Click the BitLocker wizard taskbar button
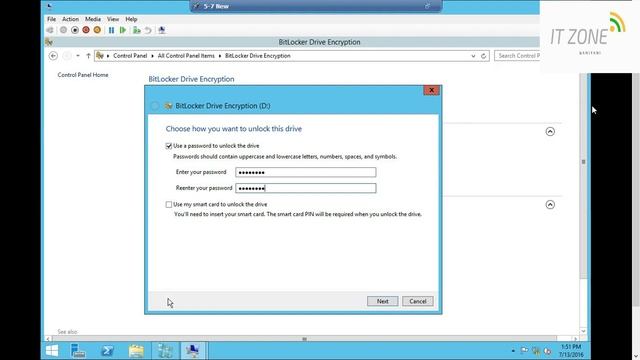The height and width of the screenshot is (360, 640). (193, 351)
